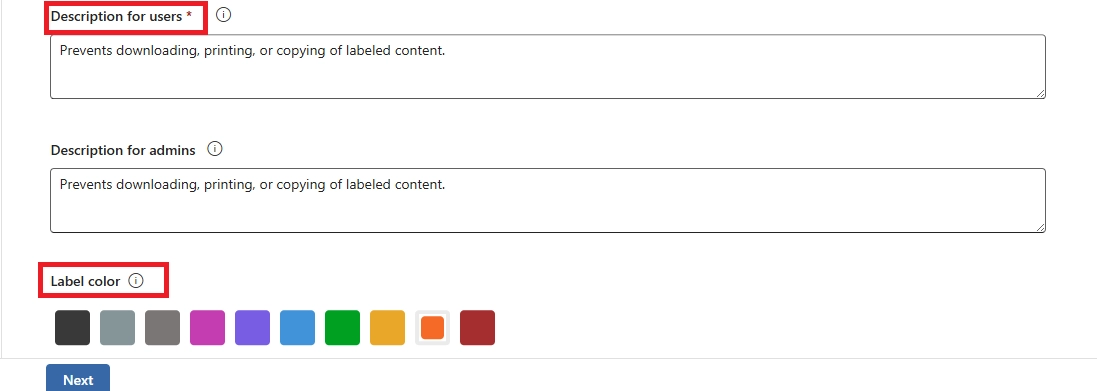Select the charcoal black label color

point(73,327)
